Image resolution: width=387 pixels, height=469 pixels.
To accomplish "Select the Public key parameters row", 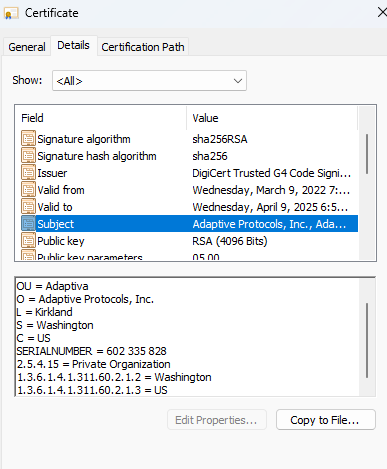I will click(189, 256).
